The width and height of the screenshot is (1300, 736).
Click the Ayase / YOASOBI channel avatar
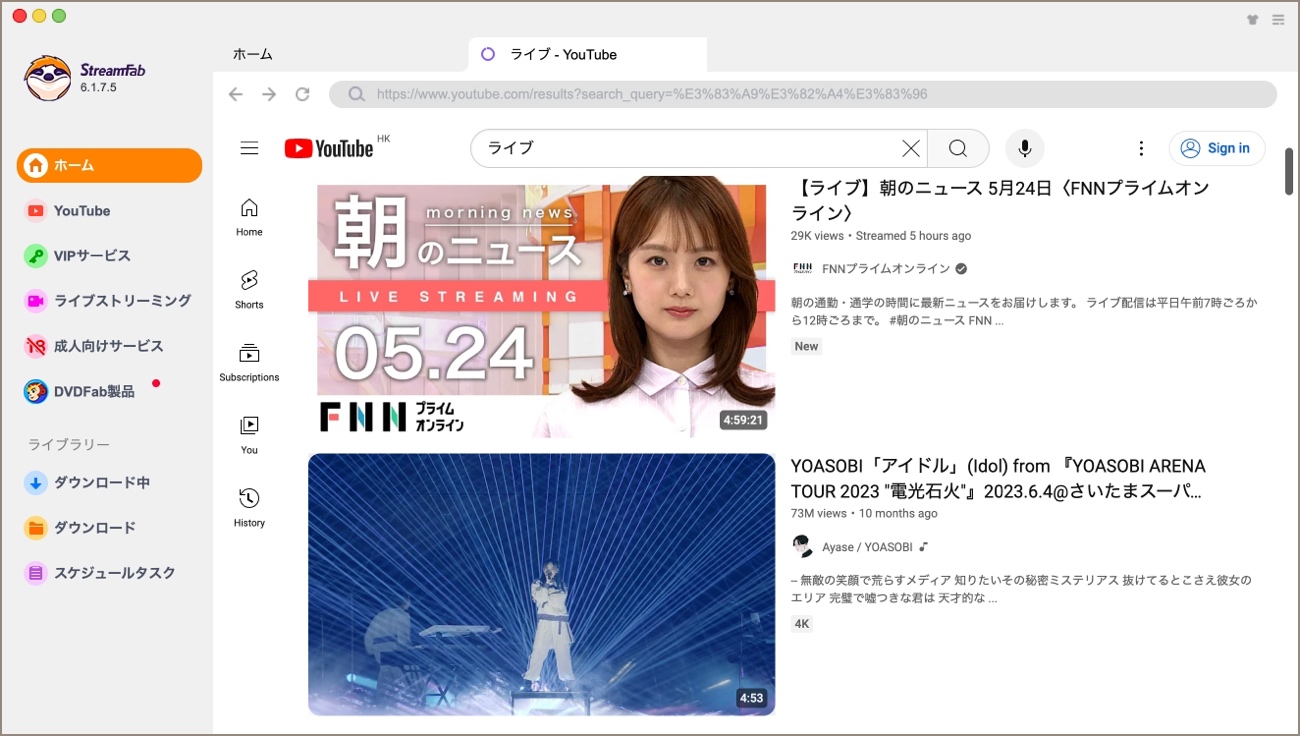[x=802, y=546]
